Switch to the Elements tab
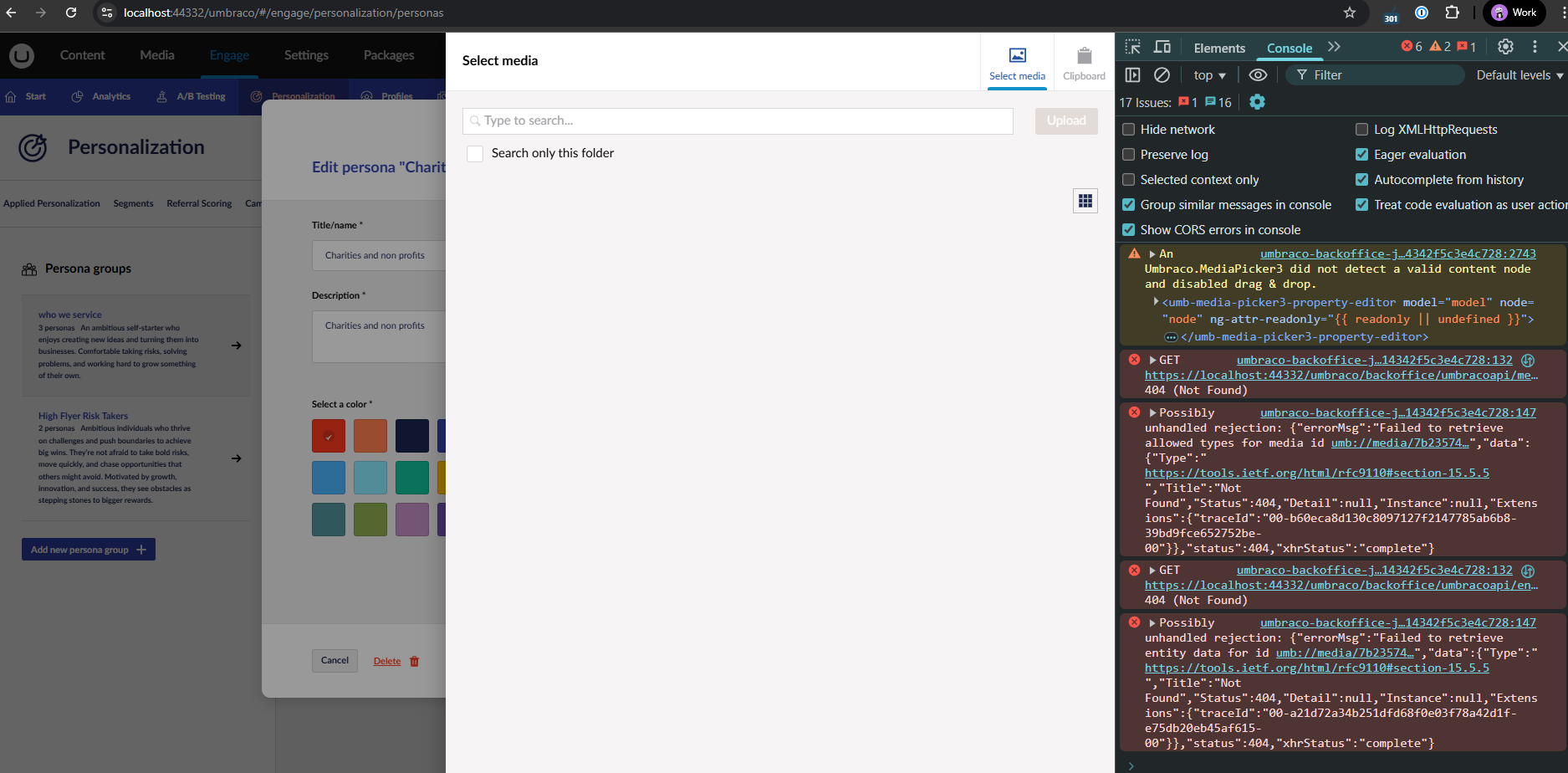Viewport: 1568px width, 773px height. pyautogui.click(x=1218, y=48)
